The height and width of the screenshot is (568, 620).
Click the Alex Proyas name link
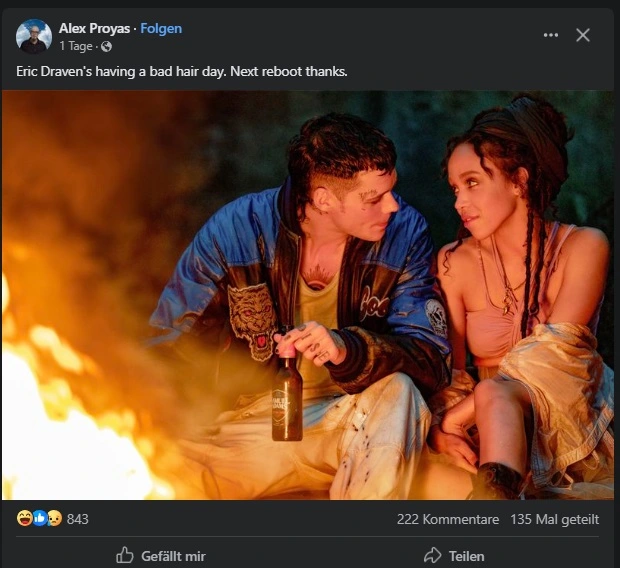95,28
